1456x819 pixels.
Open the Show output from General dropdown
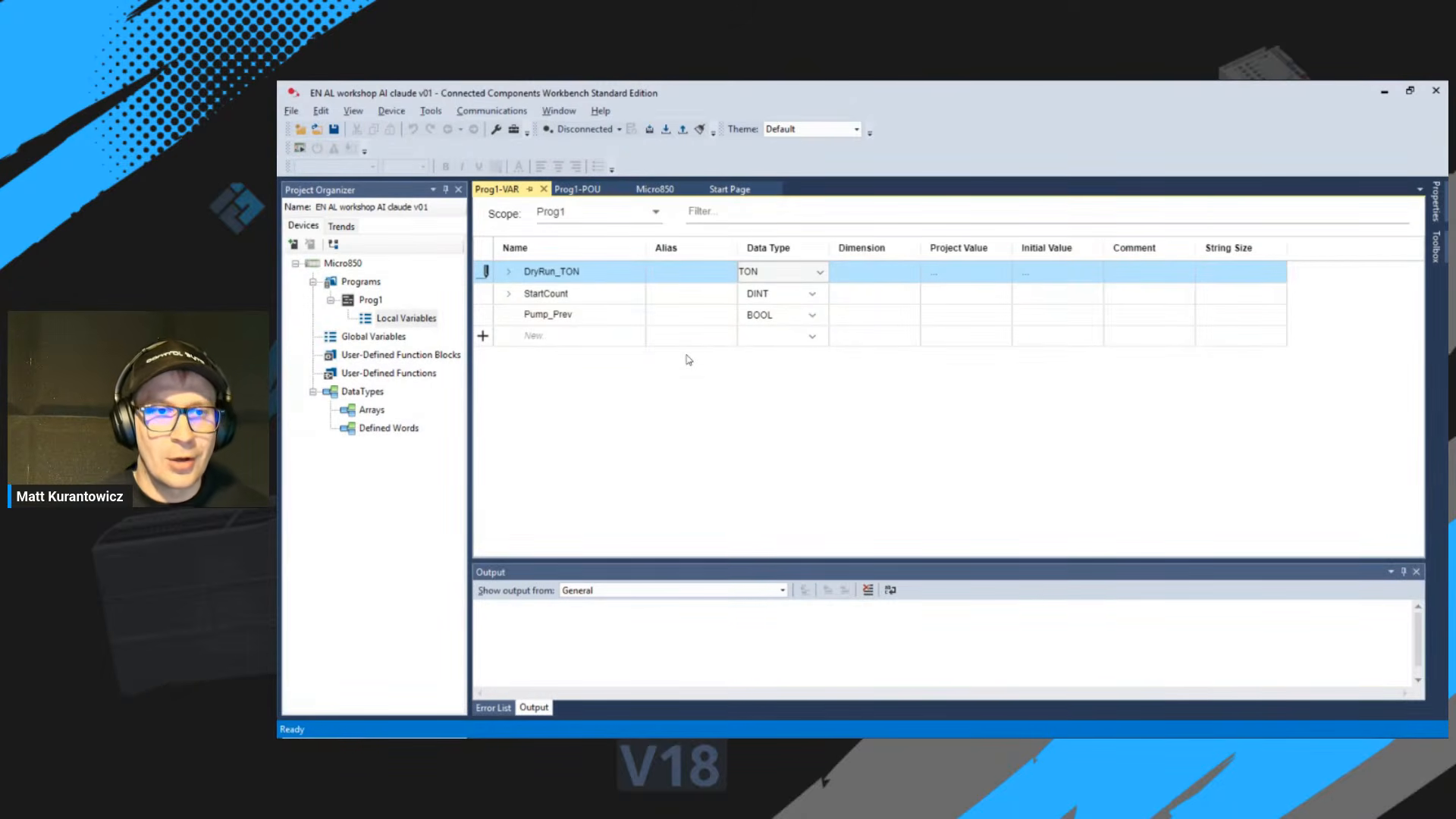(673, 591)
